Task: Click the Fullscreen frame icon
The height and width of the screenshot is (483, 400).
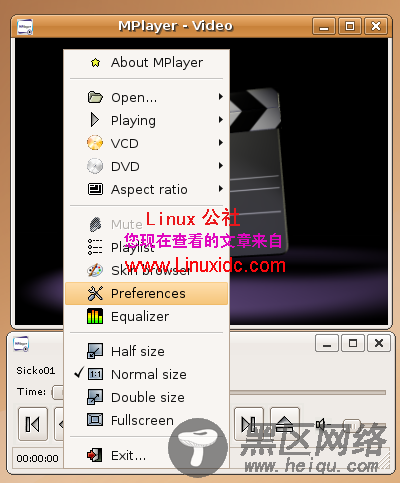Action: pos(95,420)
